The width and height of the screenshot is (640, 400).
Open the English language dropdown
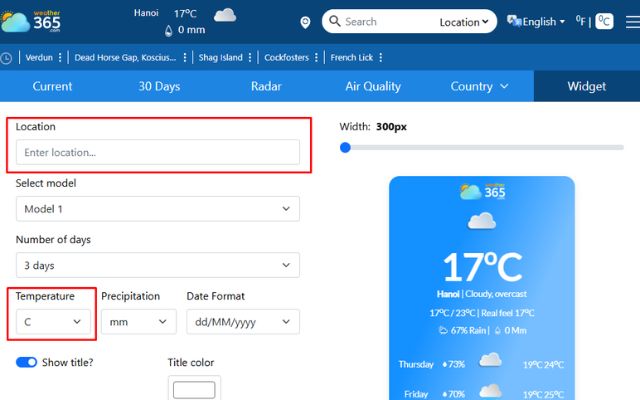(x=543, y=22)
